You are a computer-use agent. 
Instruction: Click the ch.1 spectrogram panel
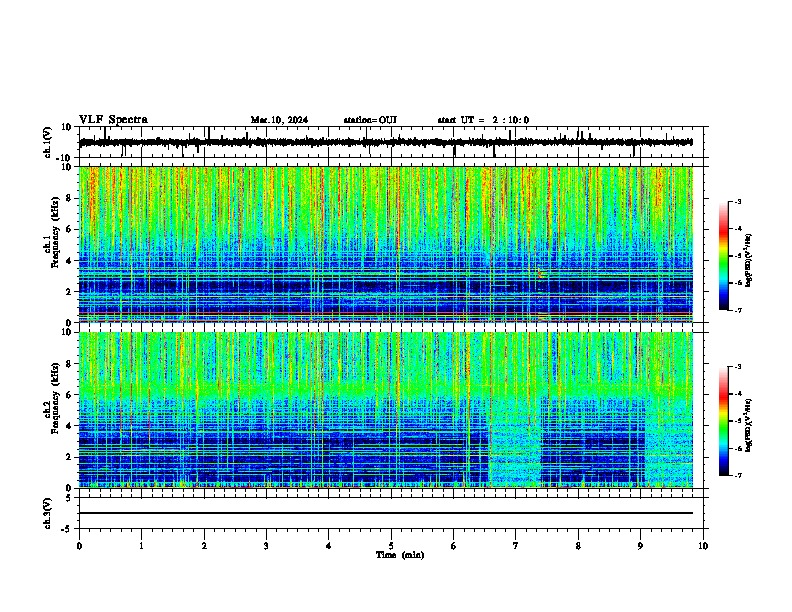[386, 244]
